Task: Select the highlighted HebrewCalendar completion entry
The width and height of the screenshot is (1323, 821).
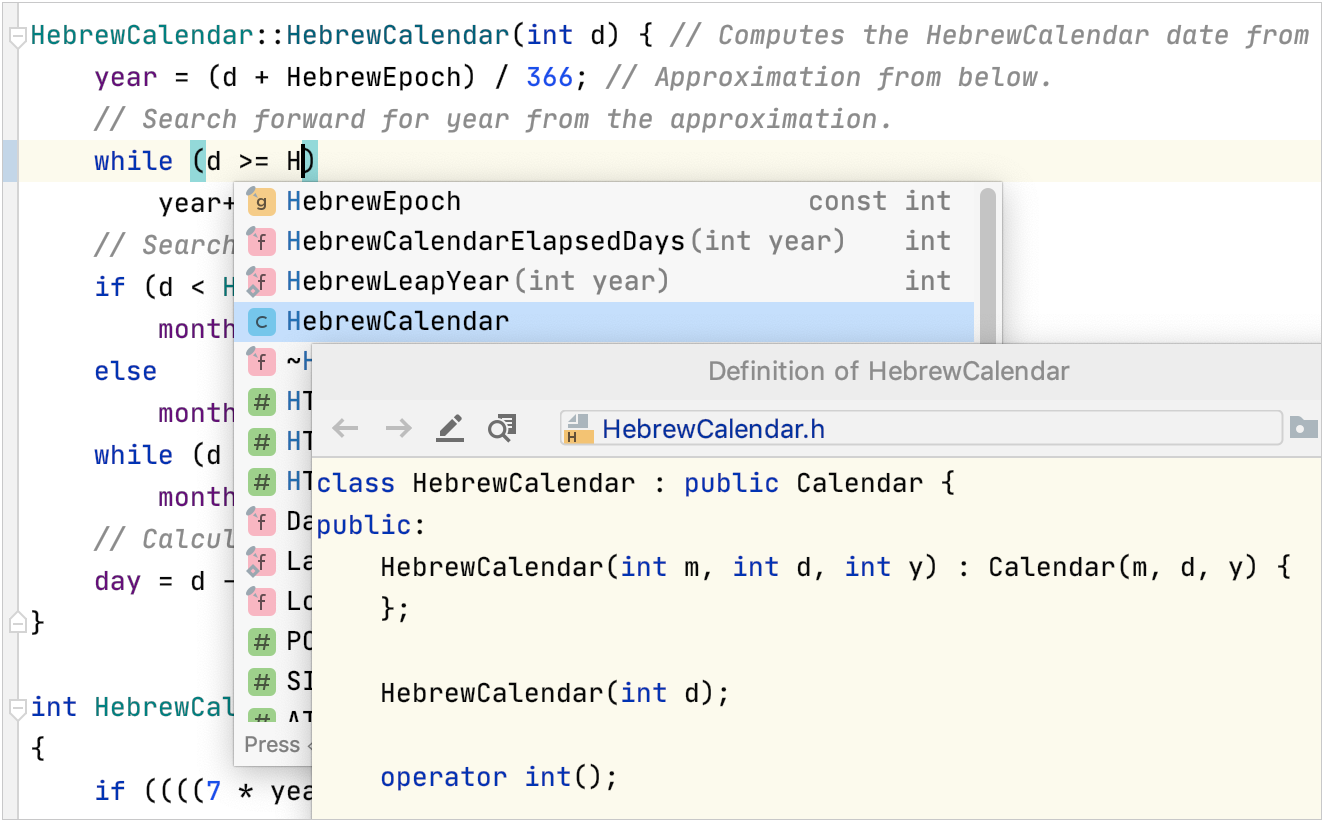Action: (398, 322)
